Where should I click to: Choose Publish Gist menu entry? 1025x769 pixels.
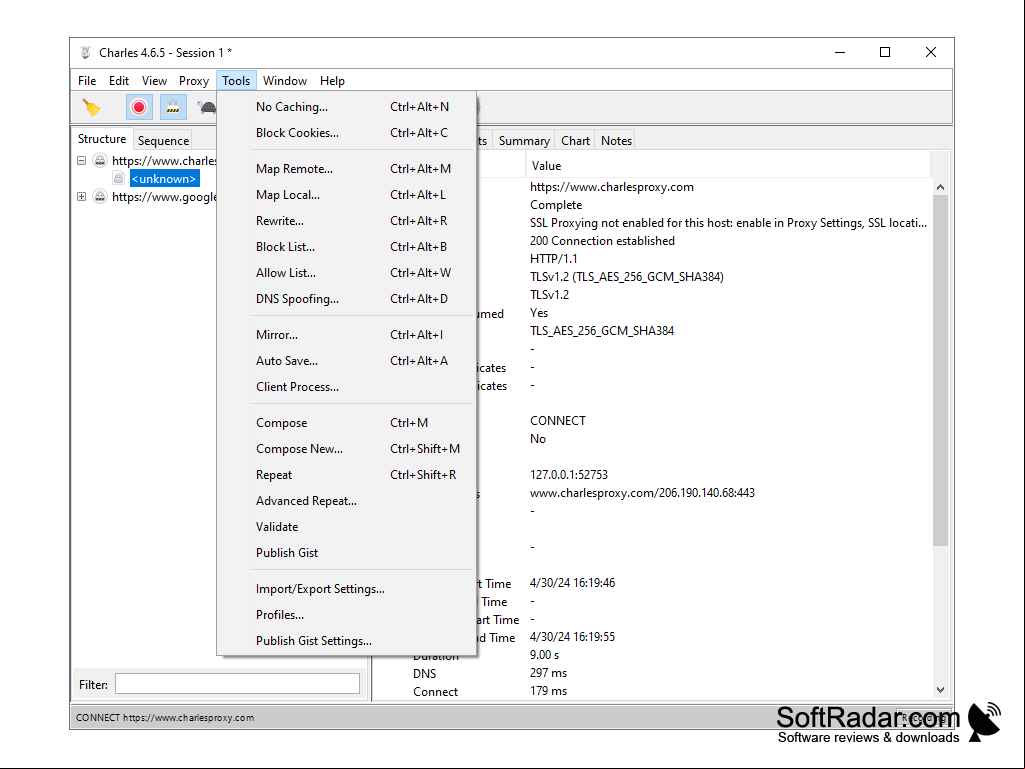coord(346,553)
